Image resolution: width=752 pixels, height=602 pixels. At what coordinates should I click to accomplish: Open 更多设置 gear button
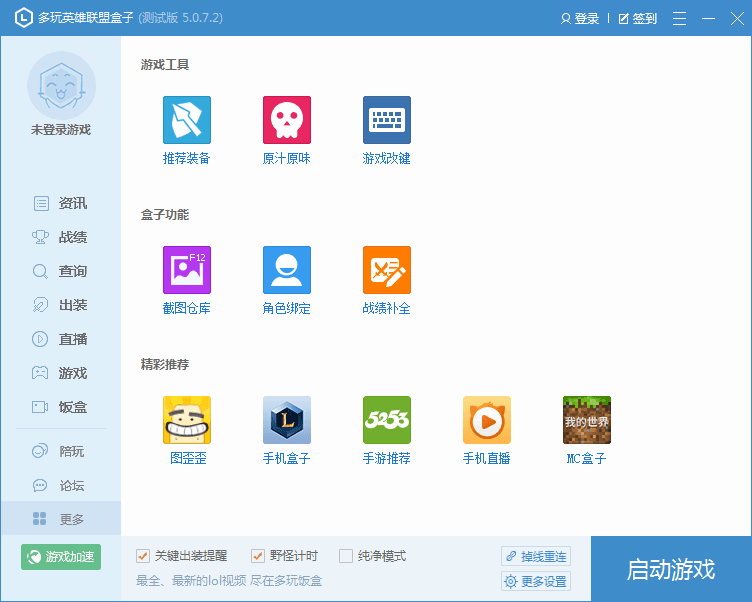pyautogui.click(x=536, y=581)
